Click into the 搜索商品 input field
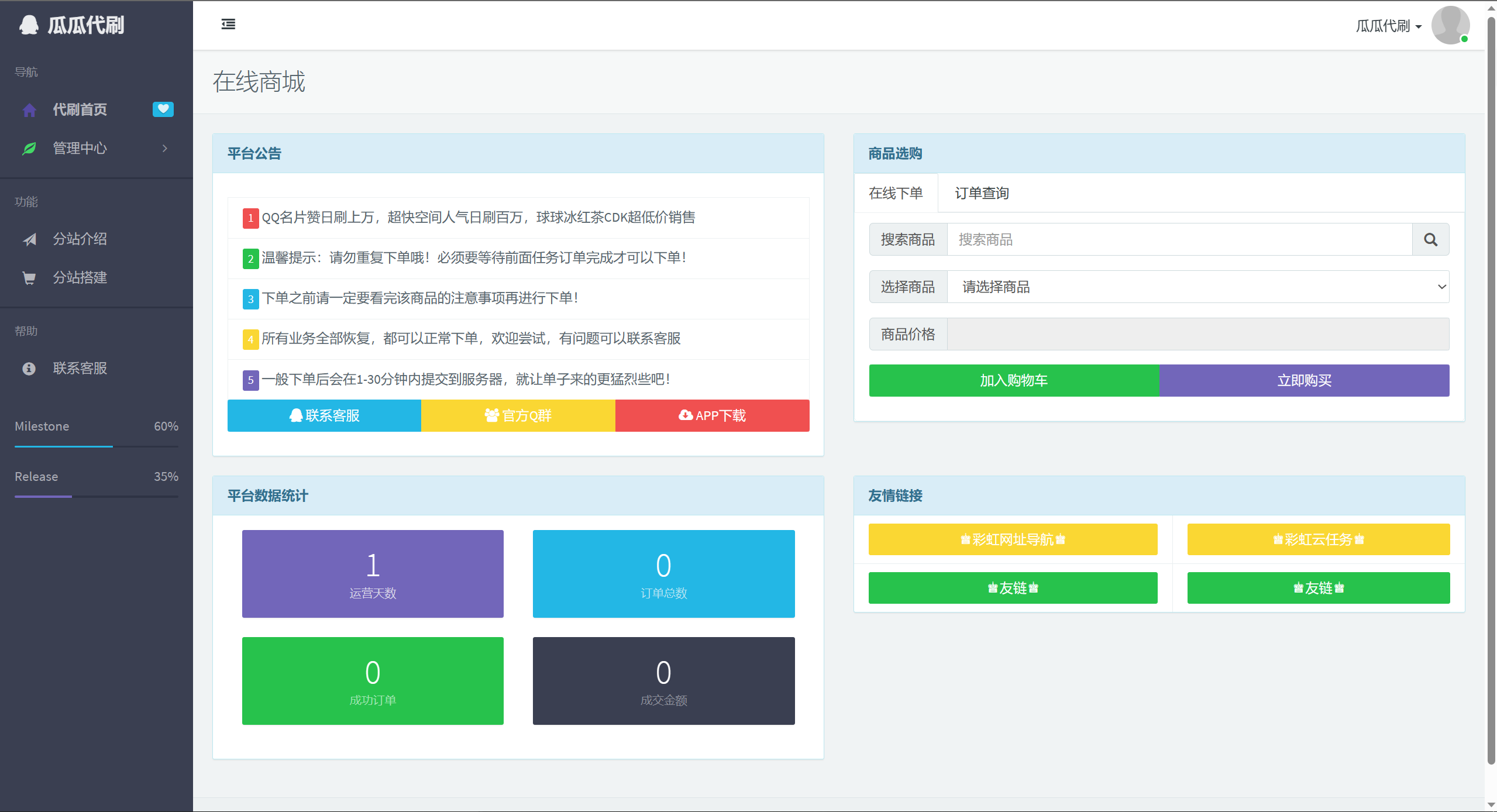 1179,239
